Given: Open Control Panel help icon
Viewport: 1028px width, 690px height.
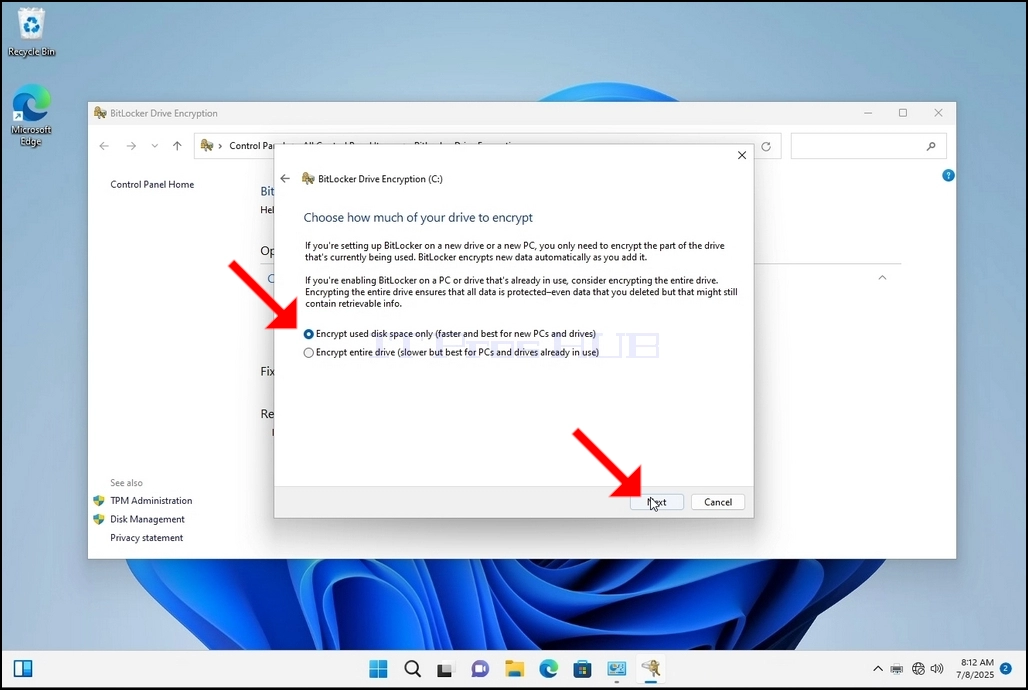Looking at the screenshot, I should tap(948, 175).
